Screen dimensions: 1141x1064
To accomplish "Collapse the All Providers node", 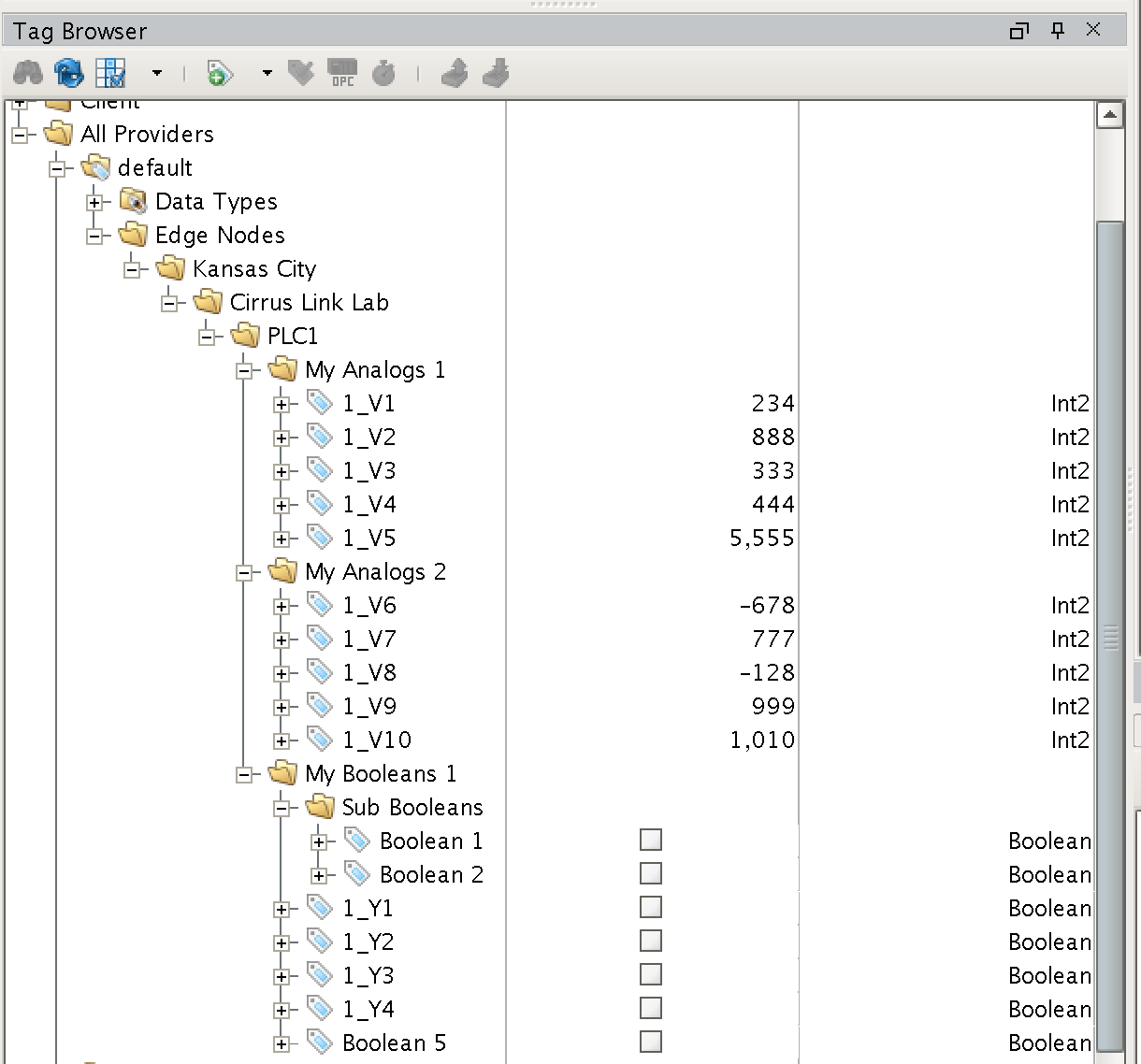I will click(20, 136).
